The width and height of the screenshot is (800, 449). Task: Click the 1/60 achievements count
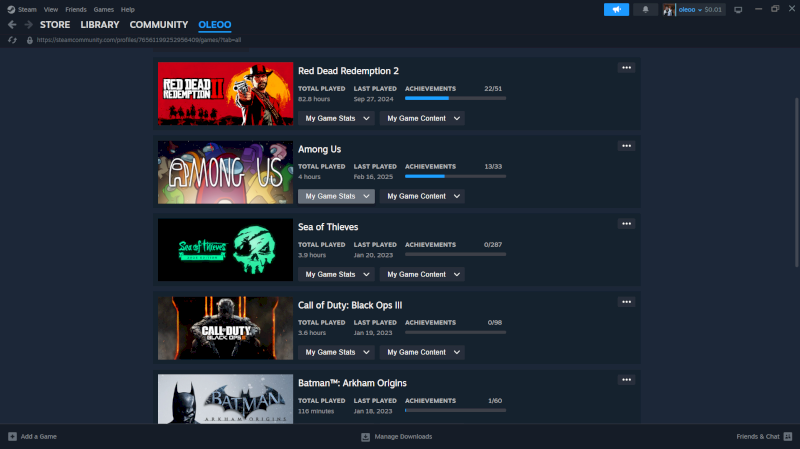point(495,401)
